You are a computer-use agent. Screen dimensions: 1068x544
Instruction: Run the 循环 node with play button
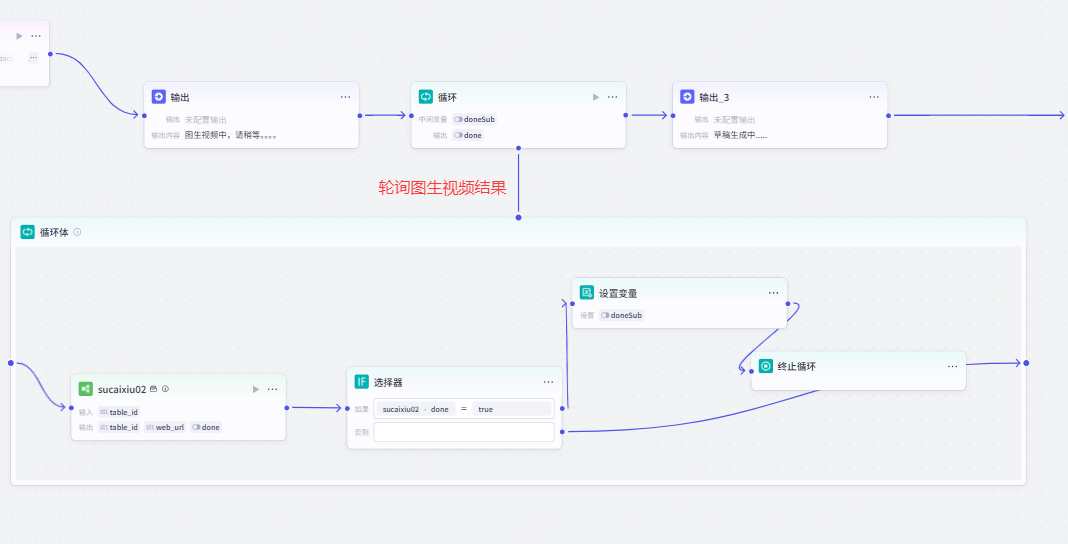[x=595, y=97]
